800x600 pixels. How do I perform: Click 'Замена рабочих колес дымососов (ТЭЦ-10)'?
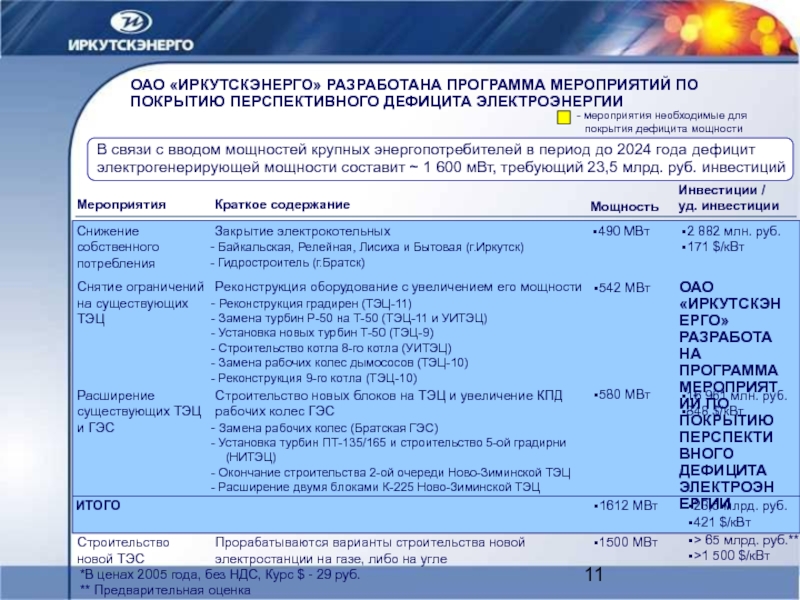pyautogui.click(x=339, y=363)
